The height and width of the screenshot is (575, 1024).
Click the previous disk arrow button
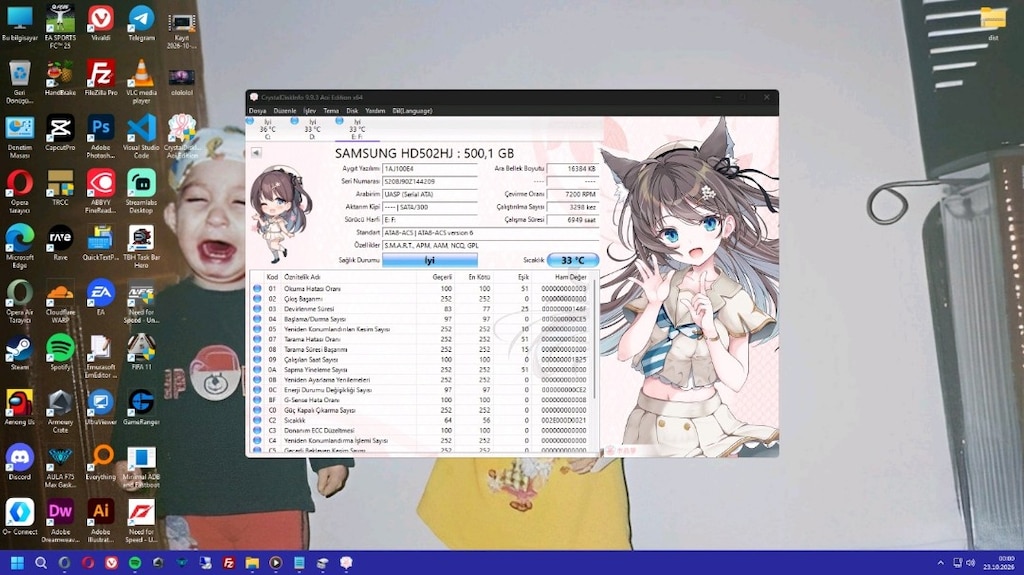click(x=256, y=153)
